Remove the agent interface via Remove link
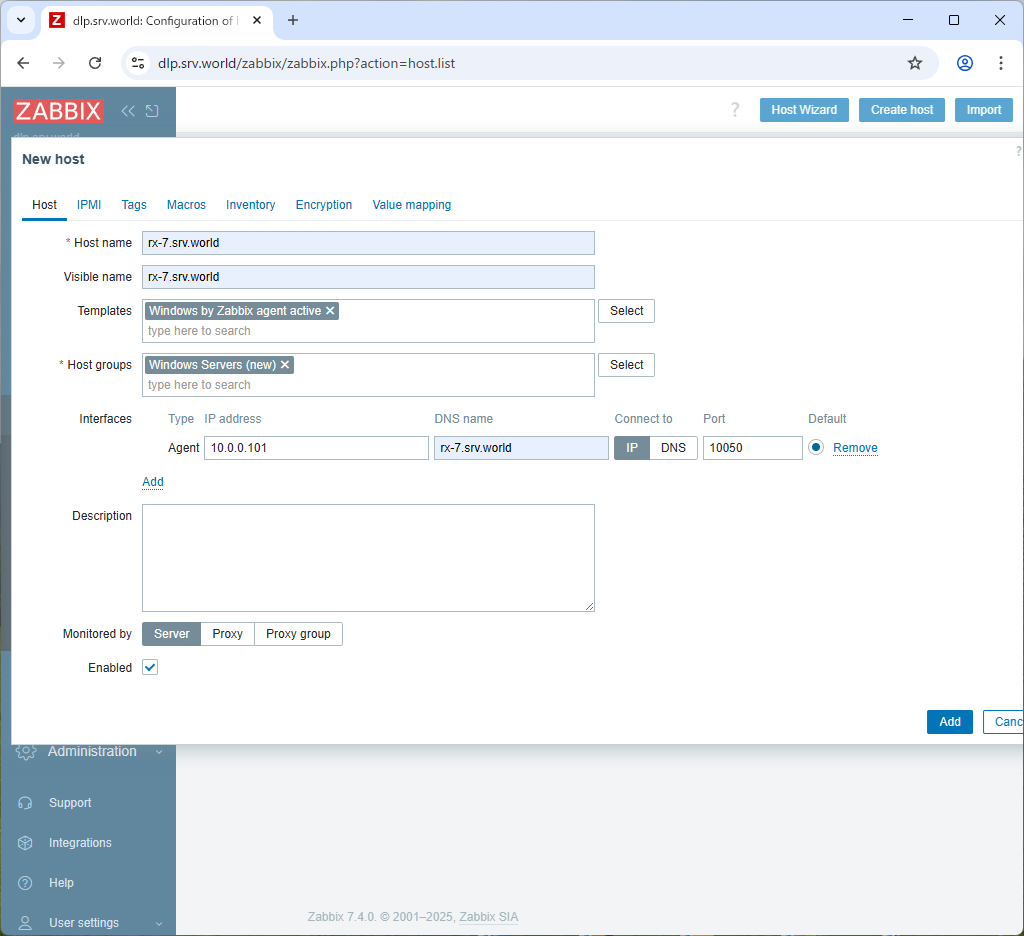Image resolution: width=1024 pixels, height=936 pixels. tap(855, 447)
